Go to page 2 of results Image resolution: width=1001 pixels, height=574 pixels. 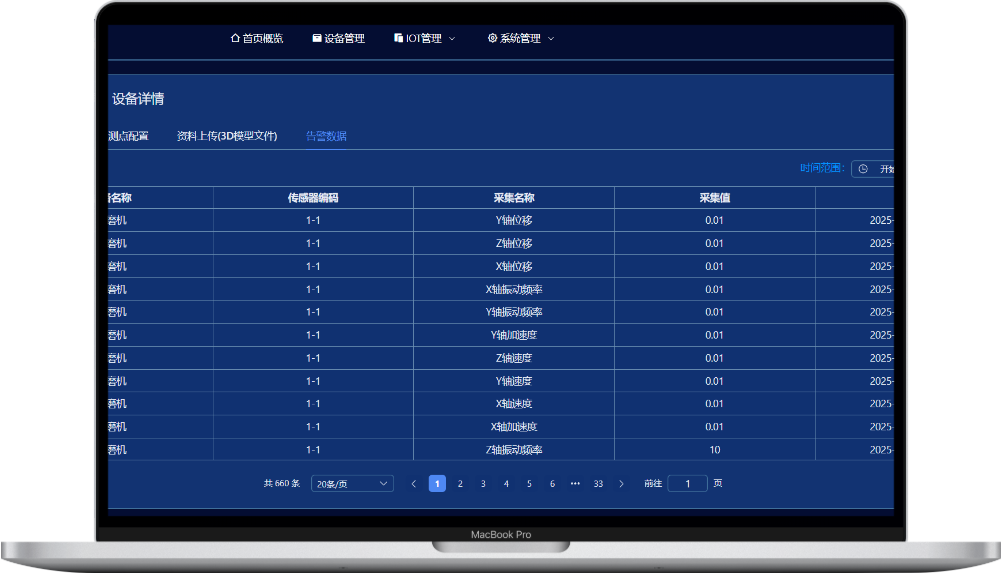coord(460,484)
